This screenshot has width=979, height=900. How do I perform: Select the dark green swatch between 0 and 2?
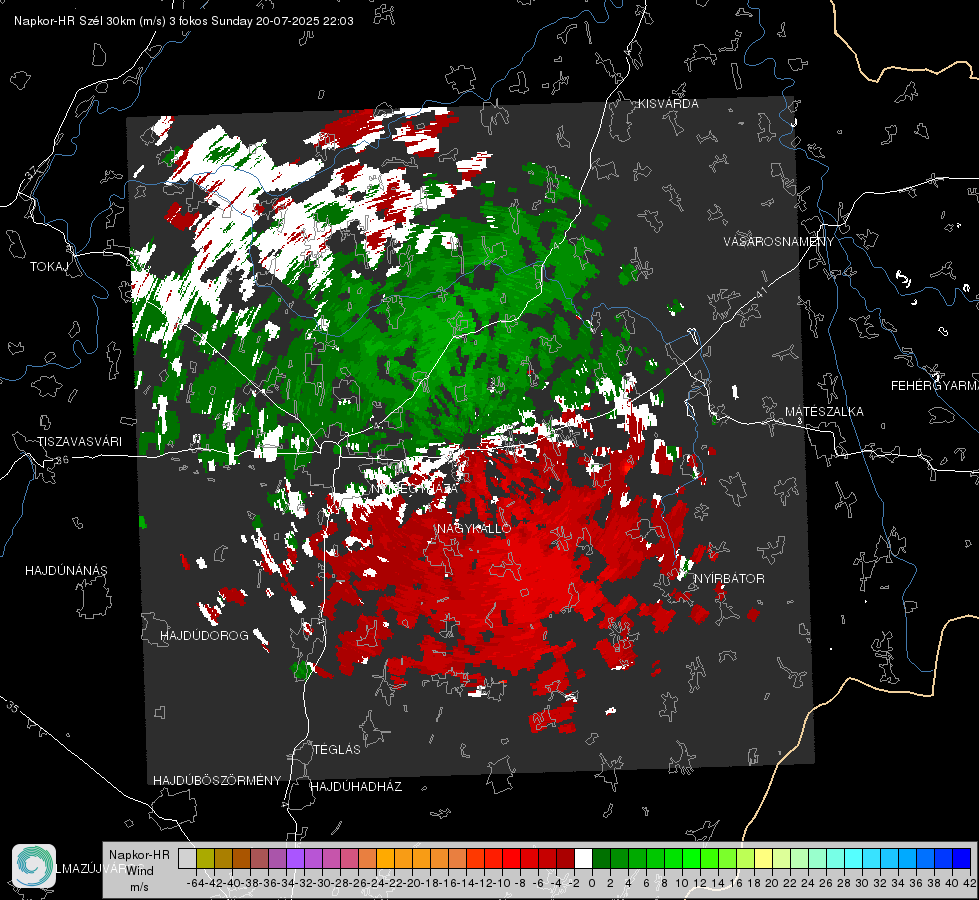[601, 858]
